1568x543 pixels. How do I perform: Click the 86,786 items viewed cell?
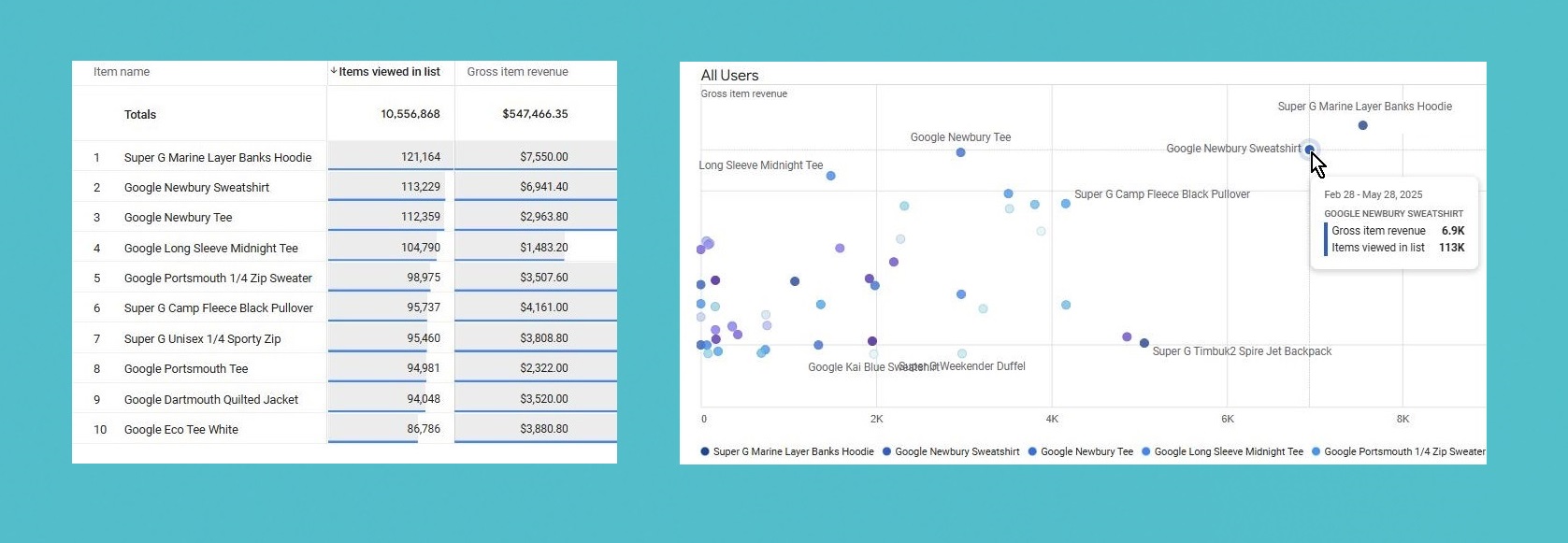click(424, 429)
